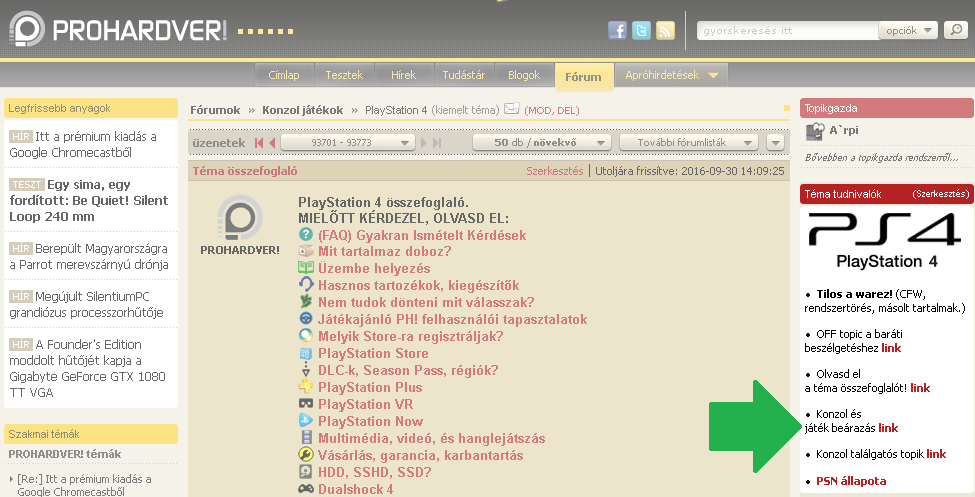Open test article Be Quiet! Silent Loop 240 mm
This screenshot has width=975, height=497.
tap(89, 200)
